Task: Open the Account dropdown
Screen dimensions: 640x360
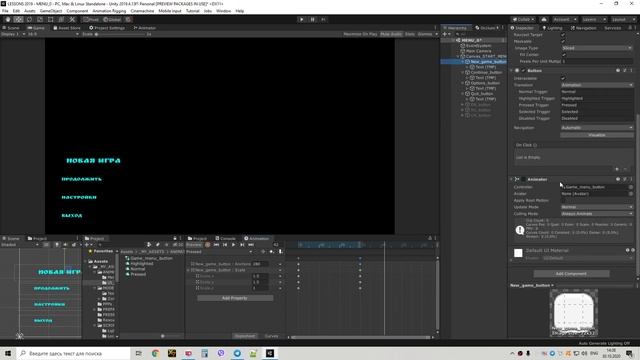Action: [x=564, y=19]
